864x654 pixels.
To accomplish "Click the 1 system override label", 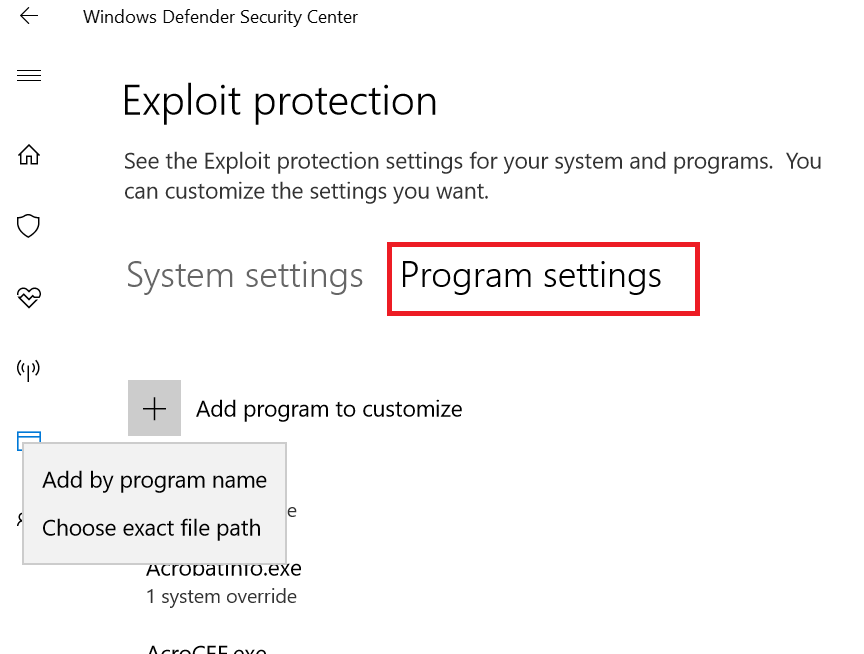I will tap(221, 596).
